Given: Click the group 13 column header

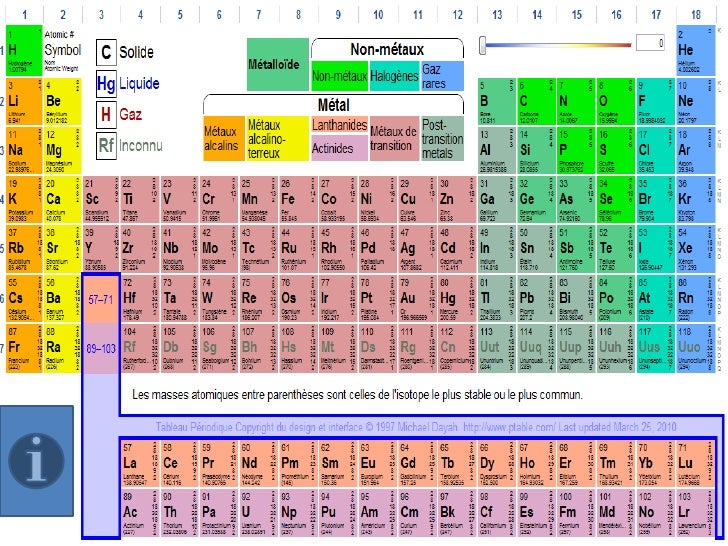Looking at the screenshot, I should click(x=497, y=15).
